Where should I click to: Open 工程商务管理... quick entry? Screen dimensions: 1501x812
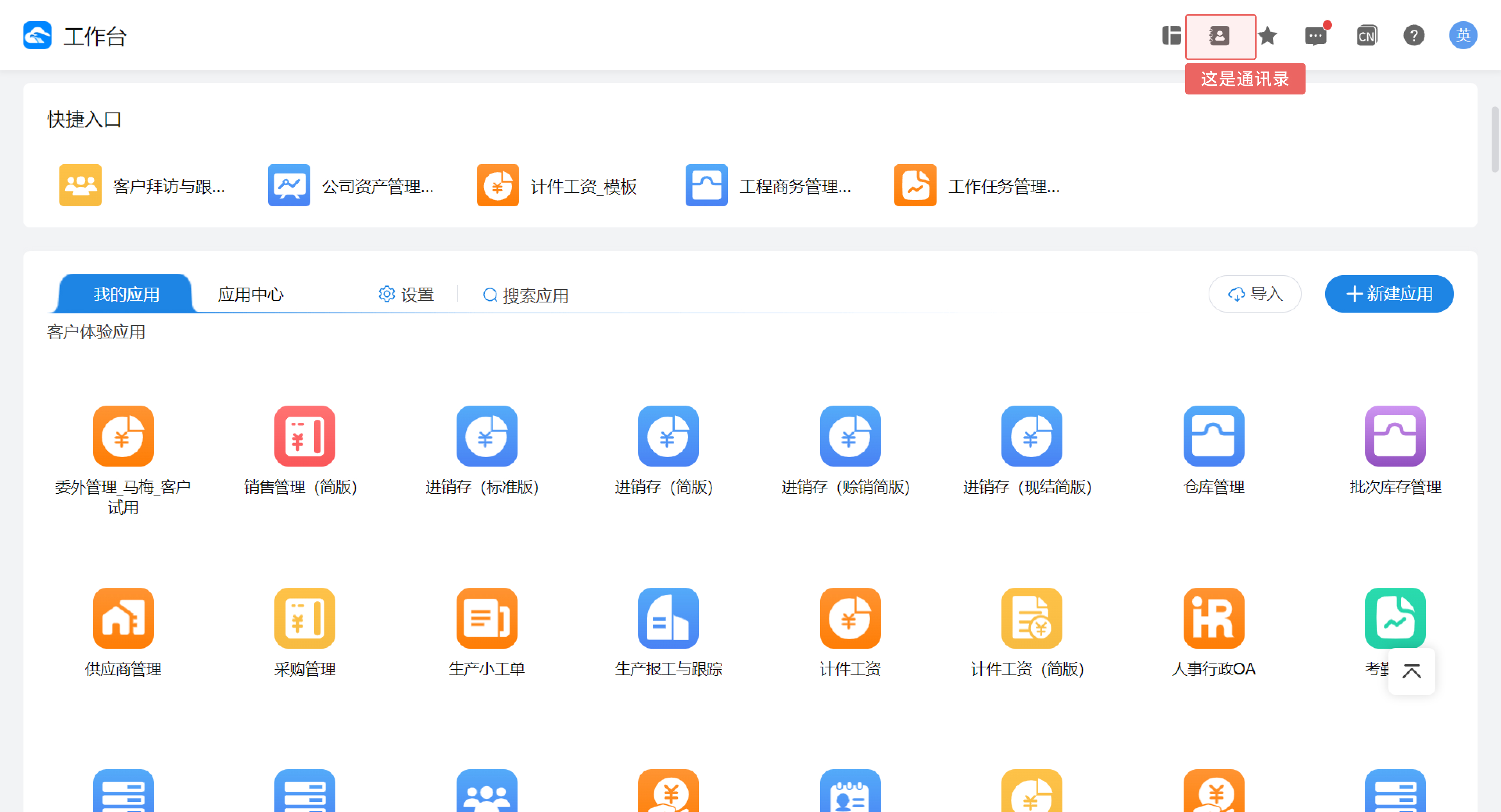click(768, 186)
